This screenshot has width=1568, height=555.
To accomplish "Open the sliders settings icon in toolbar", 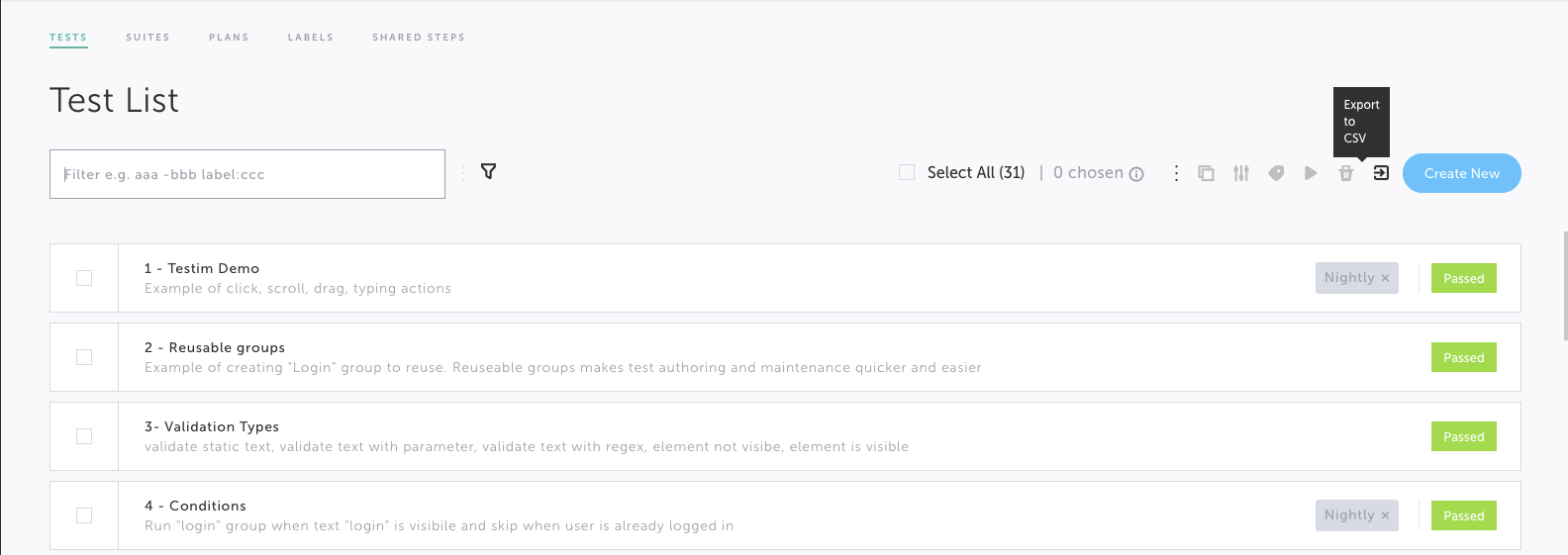I will tap(1241, 173).
